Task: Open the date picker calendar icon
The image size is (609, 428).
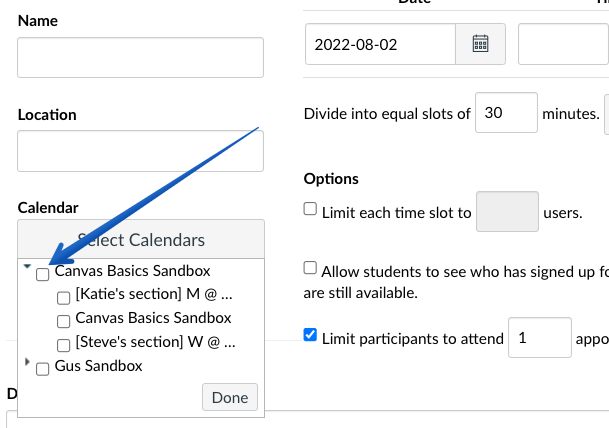Action: pyautogui.click(x=480, y=44)
